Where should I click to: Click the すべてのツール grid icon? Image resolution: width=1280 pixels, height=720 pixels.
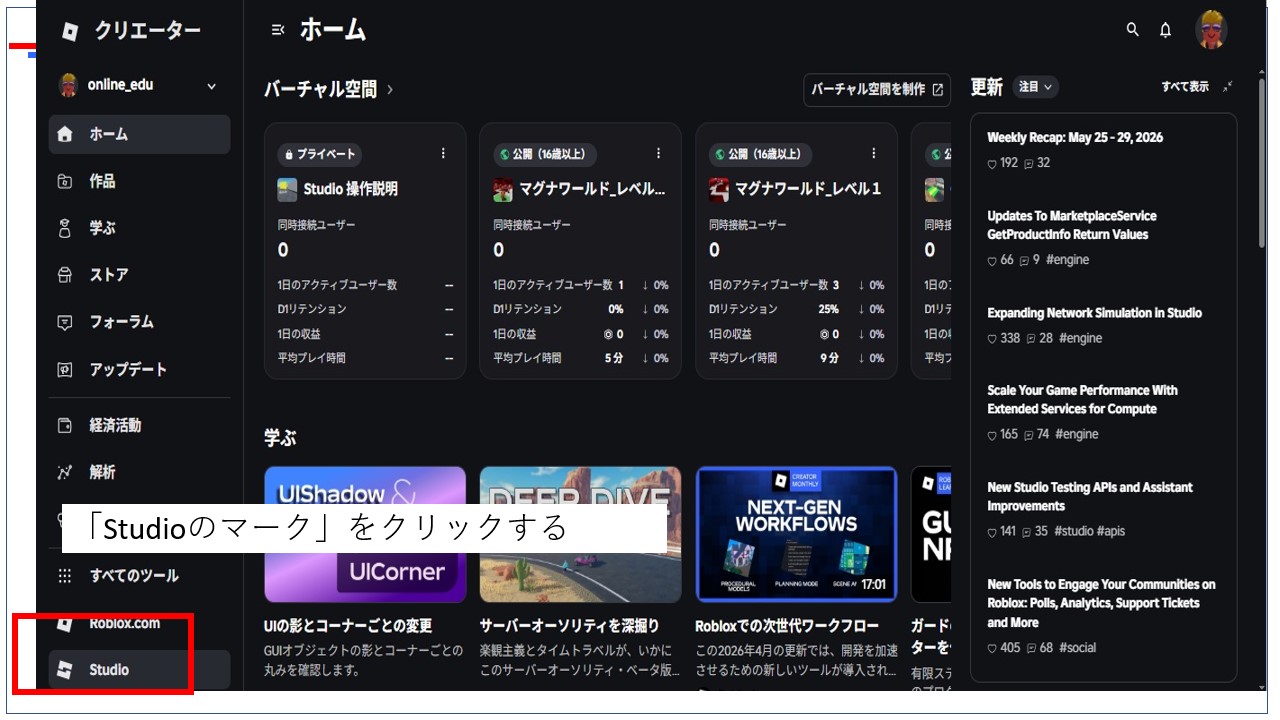pos(65,576)
